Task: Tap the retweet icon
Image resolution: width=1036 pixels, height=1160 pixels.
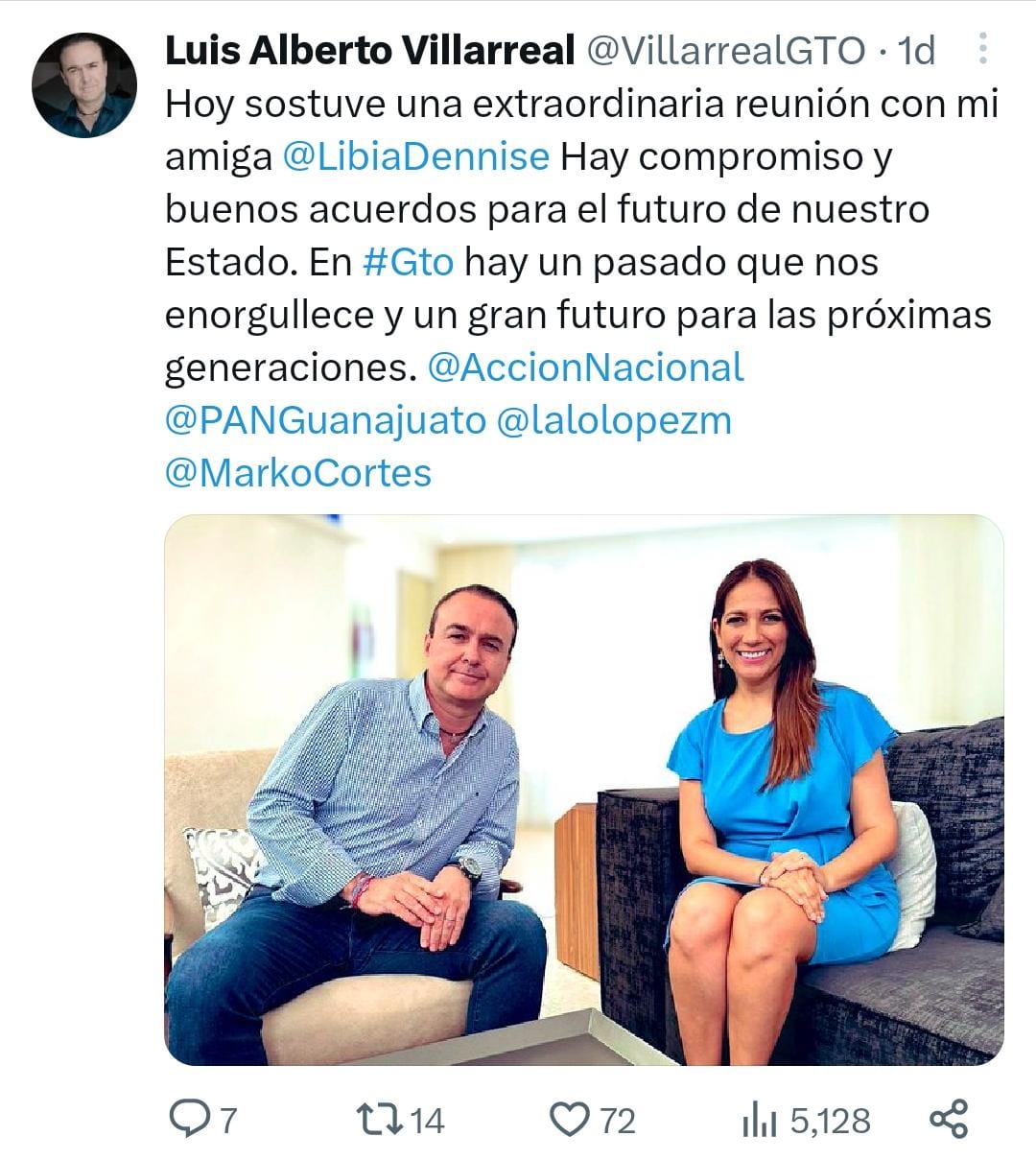Action: [x=377, y=1119]
